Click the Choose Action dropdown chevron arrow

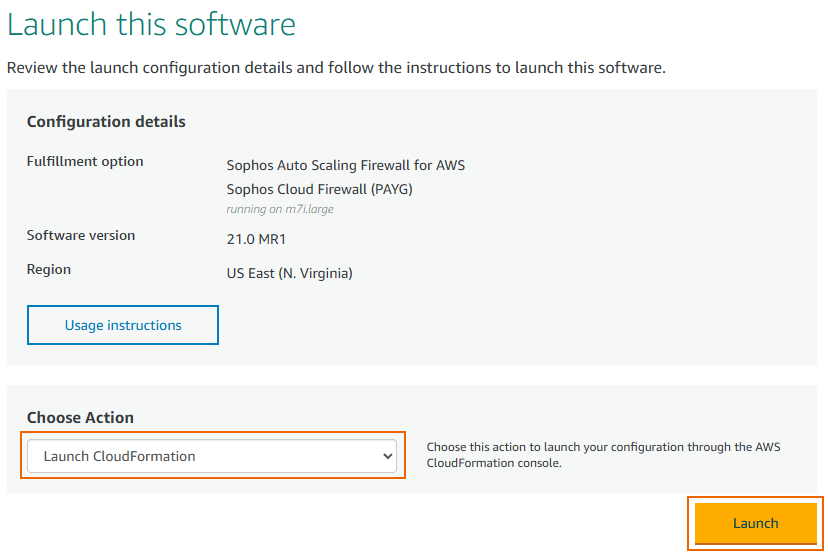click(388, 456)
